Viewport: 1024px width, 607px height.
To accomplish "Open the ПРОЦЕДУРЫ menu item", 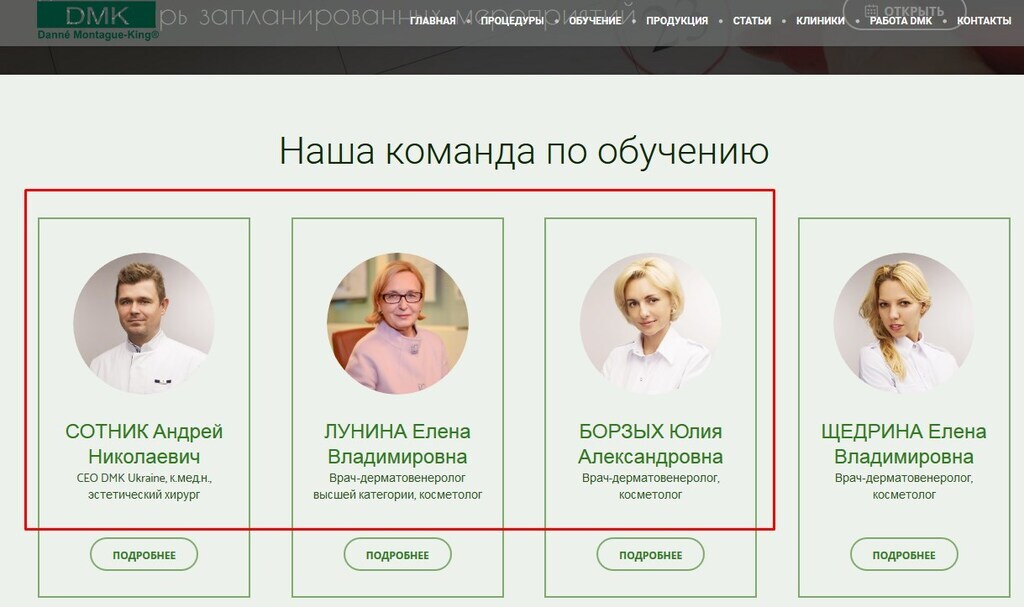I will click(x=512, y=21).
